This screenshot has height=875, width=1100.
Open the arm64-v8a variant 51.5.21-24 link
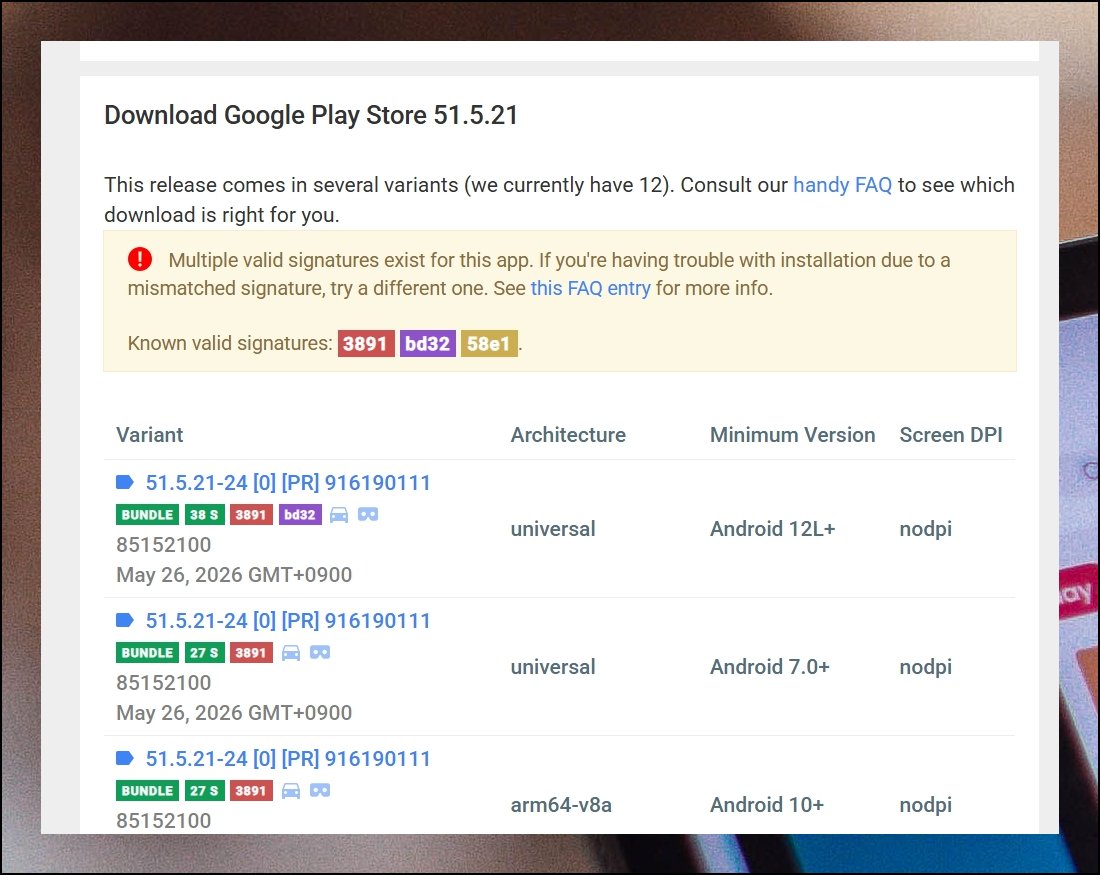(x=288, y=759)
